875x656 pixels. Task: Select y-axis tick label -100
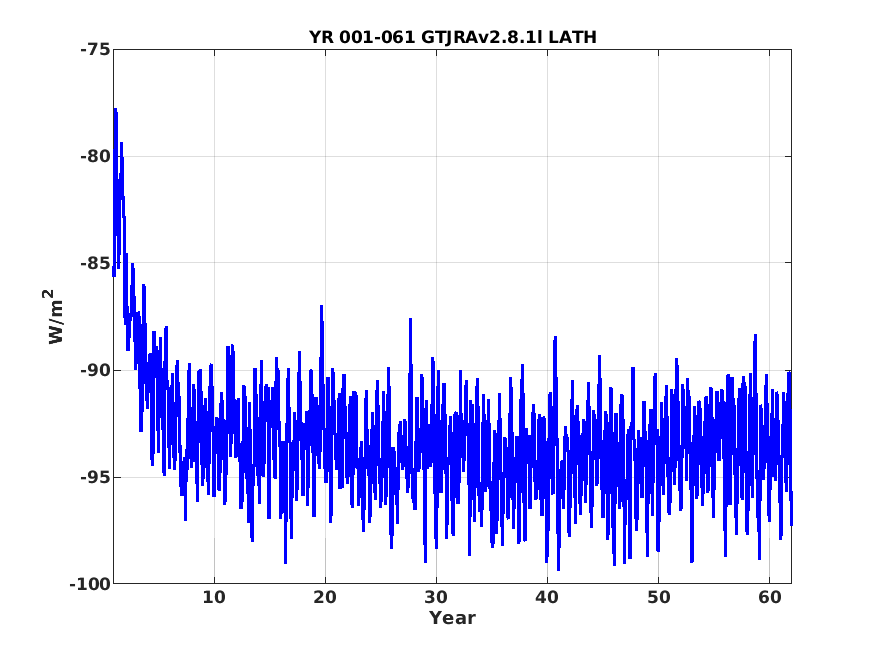pyautogui.click(x=90, y=584)
